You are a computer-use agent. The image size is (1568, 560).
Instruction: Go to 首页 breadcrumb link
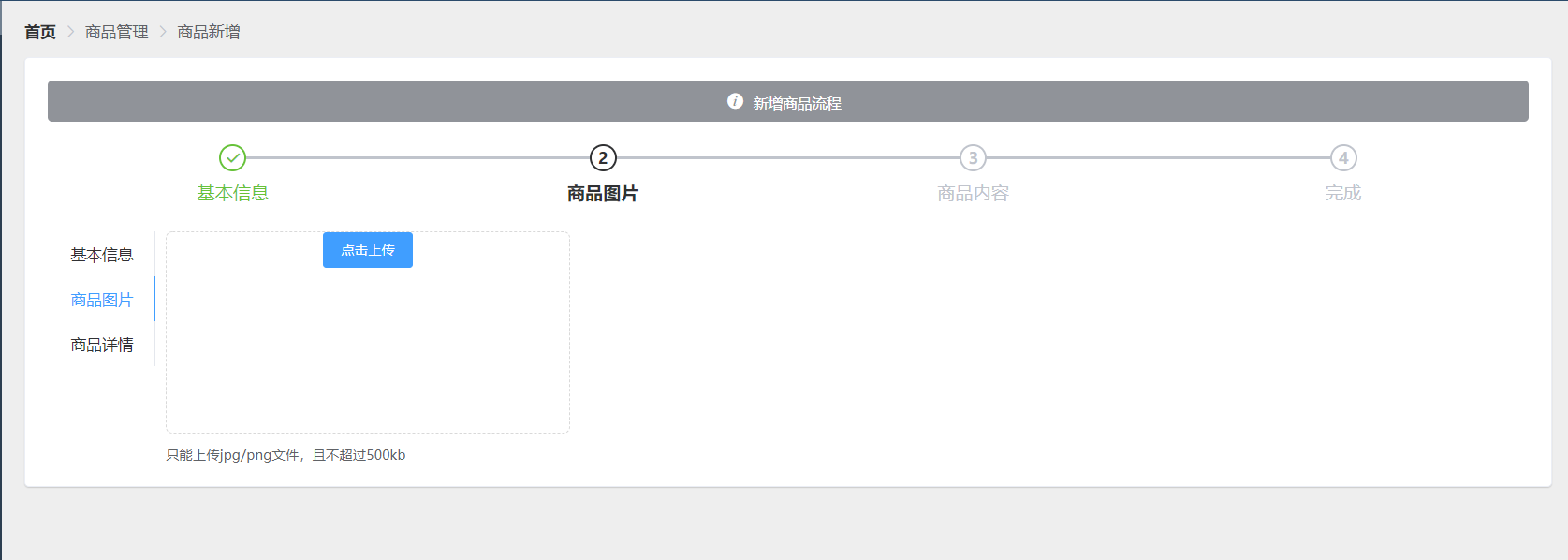(x=40, y=32)
